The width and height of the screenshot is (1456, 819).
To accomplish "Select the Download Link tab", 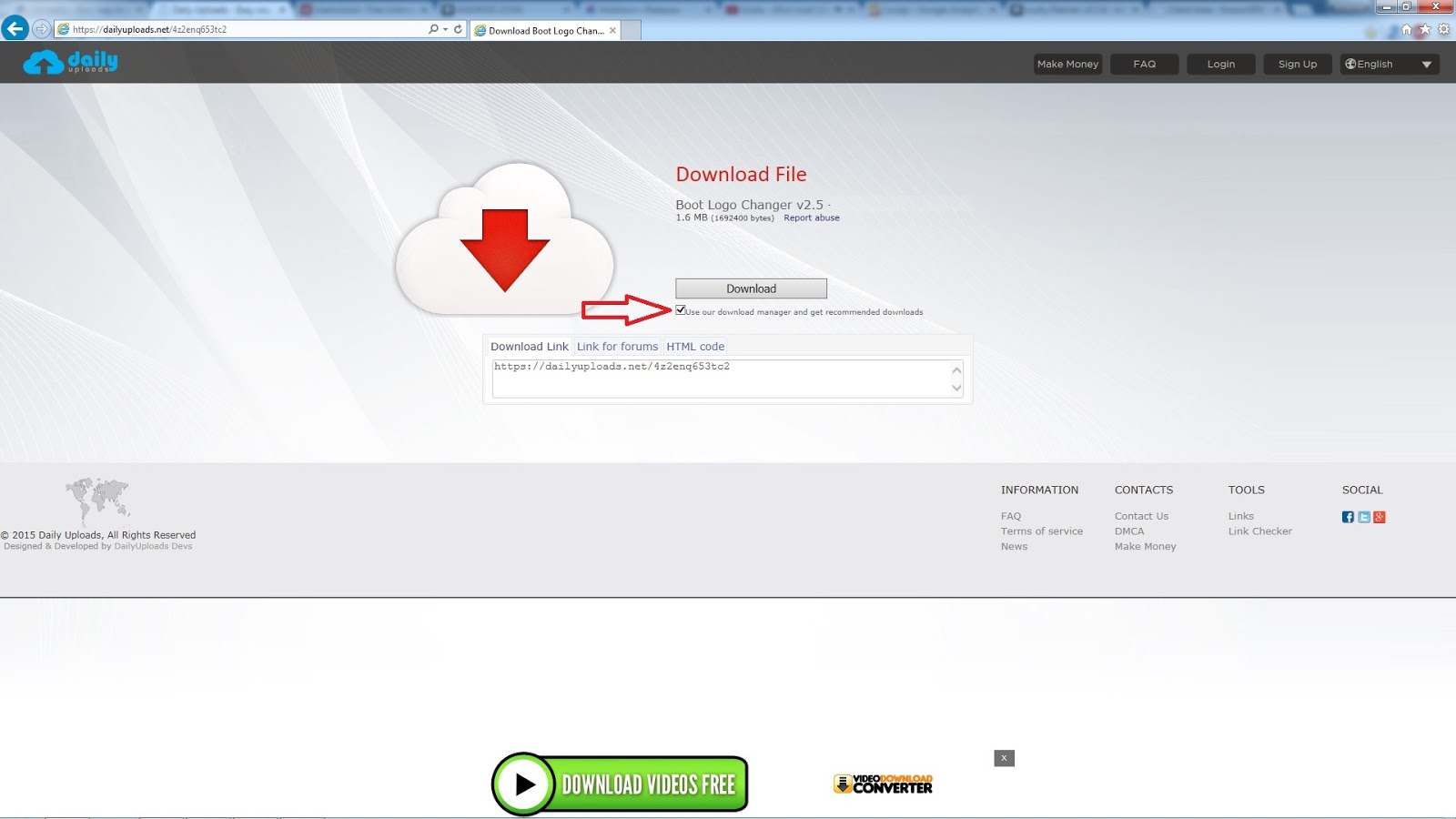I will pos(529,347).
